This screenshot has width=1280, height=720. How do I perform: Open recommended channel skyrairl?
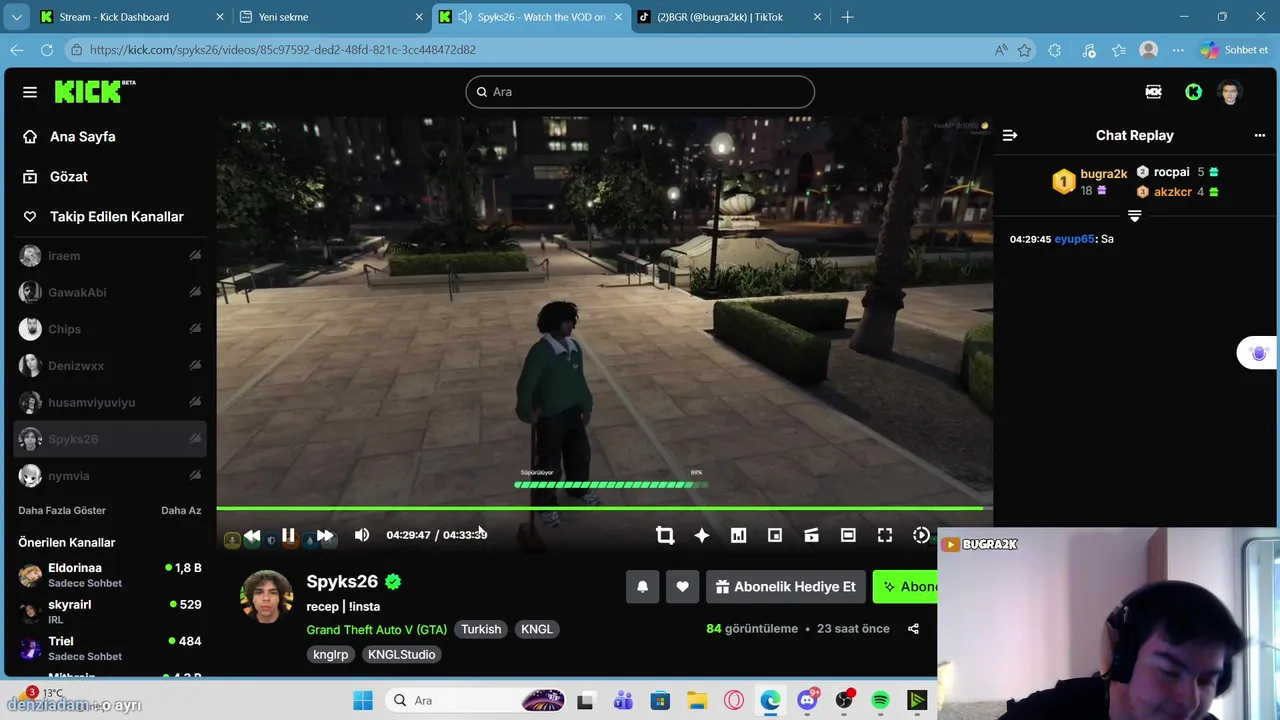[x=110, y=611]
